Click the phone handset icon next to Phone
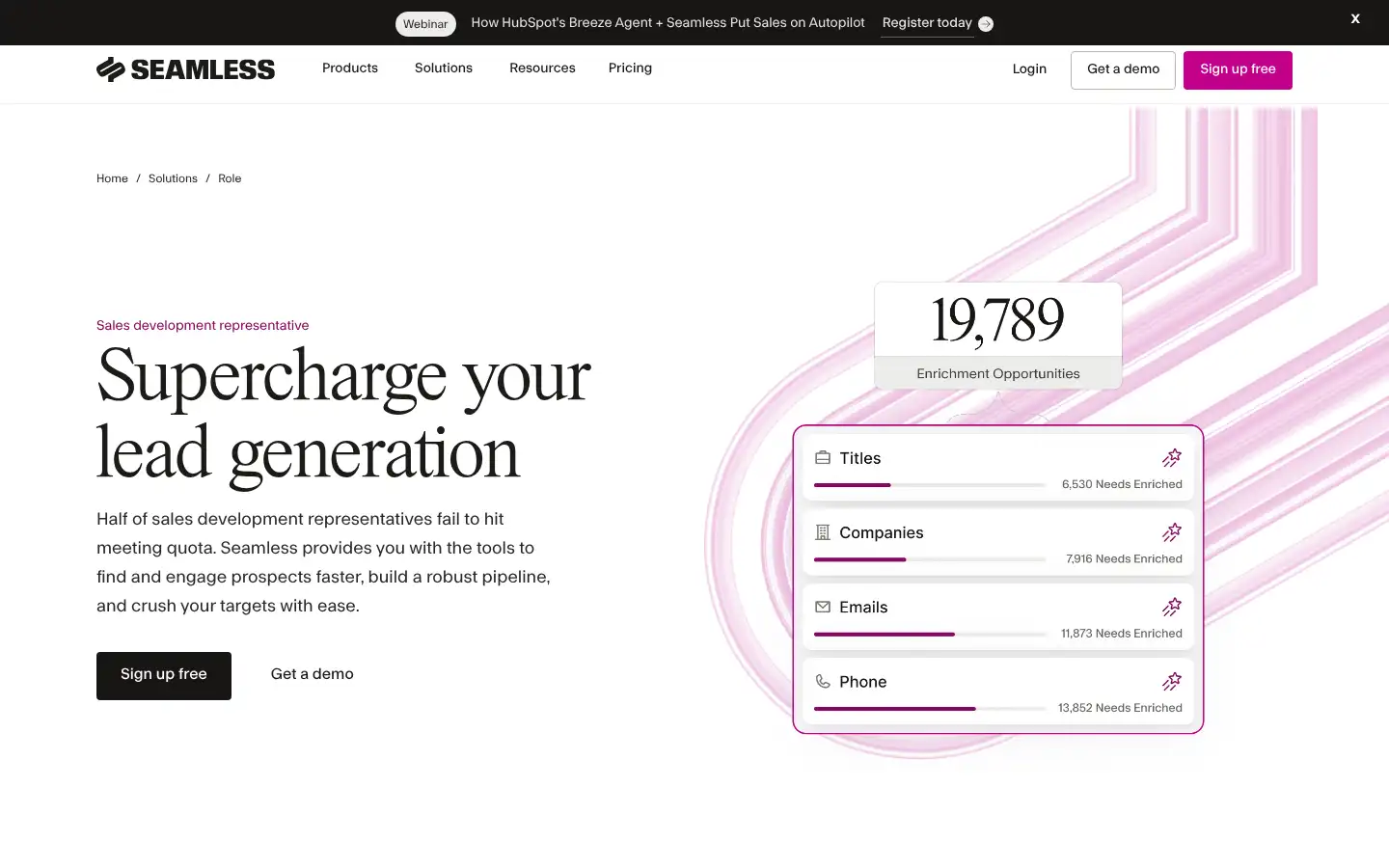This screenshot has width=1389, height=868. pyautogui.click(x=823, y=681)
